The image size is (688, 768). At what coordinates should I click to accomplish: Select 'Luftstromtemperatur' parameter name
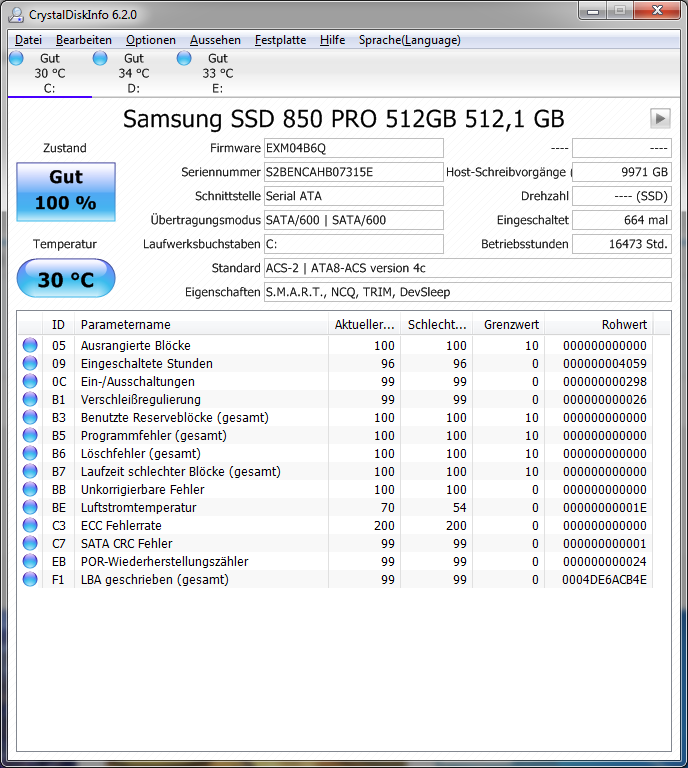click(139, 507)
